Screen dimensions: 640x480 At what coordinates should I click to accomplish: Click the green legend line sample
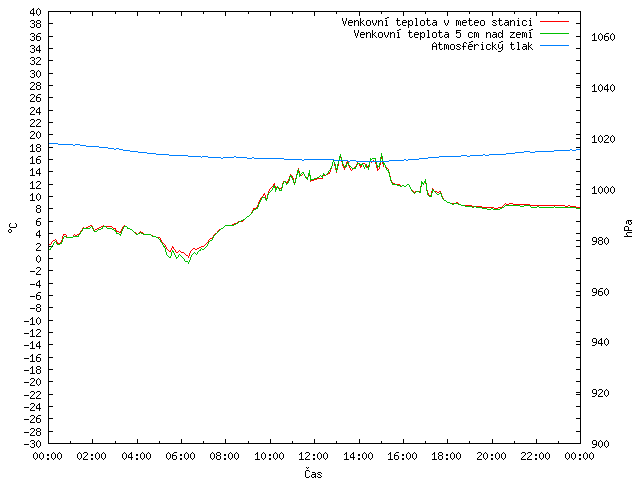(x=554, y=34)
